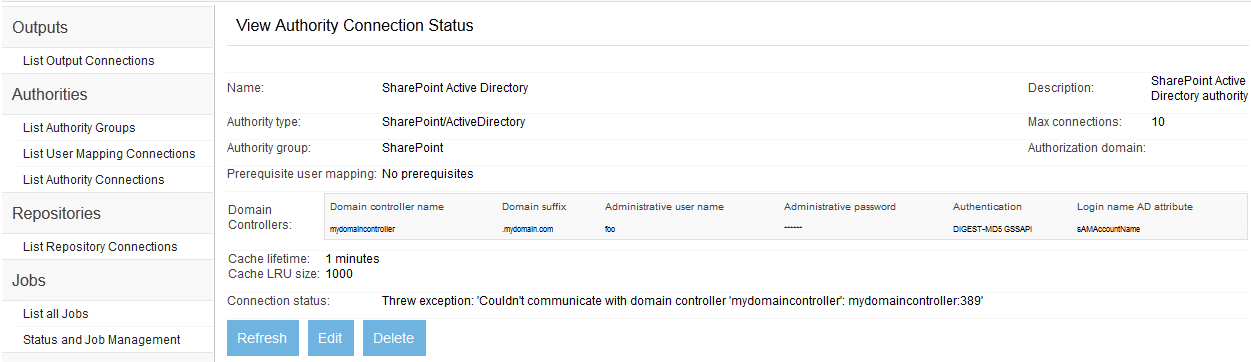This screenshot has height=362, width=1251.
Task: Click the 'Login name AD attribute' column header
Action: (x=1135, y=207)
